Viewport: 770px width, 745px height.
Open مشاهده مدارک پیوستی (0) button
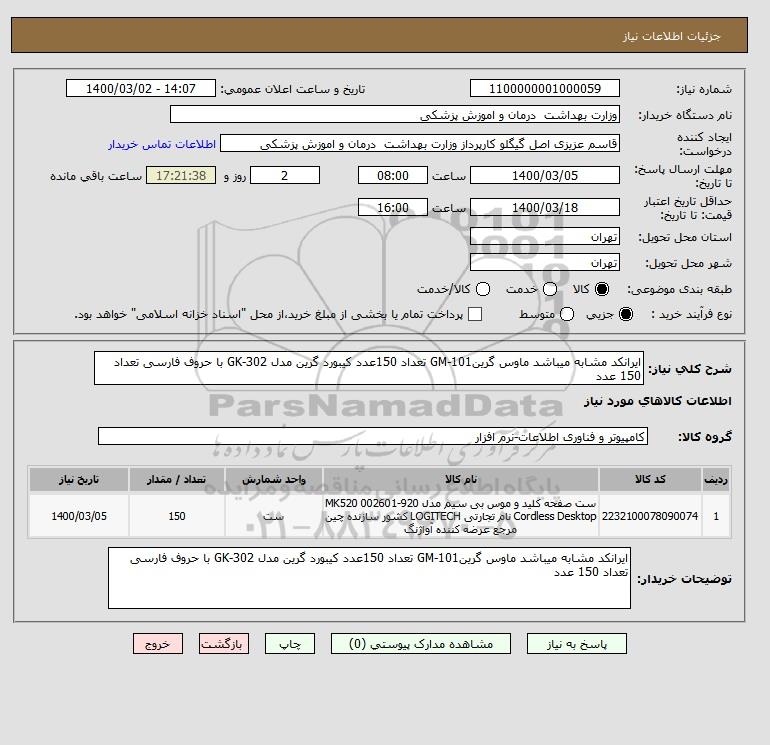coord(421,644)
